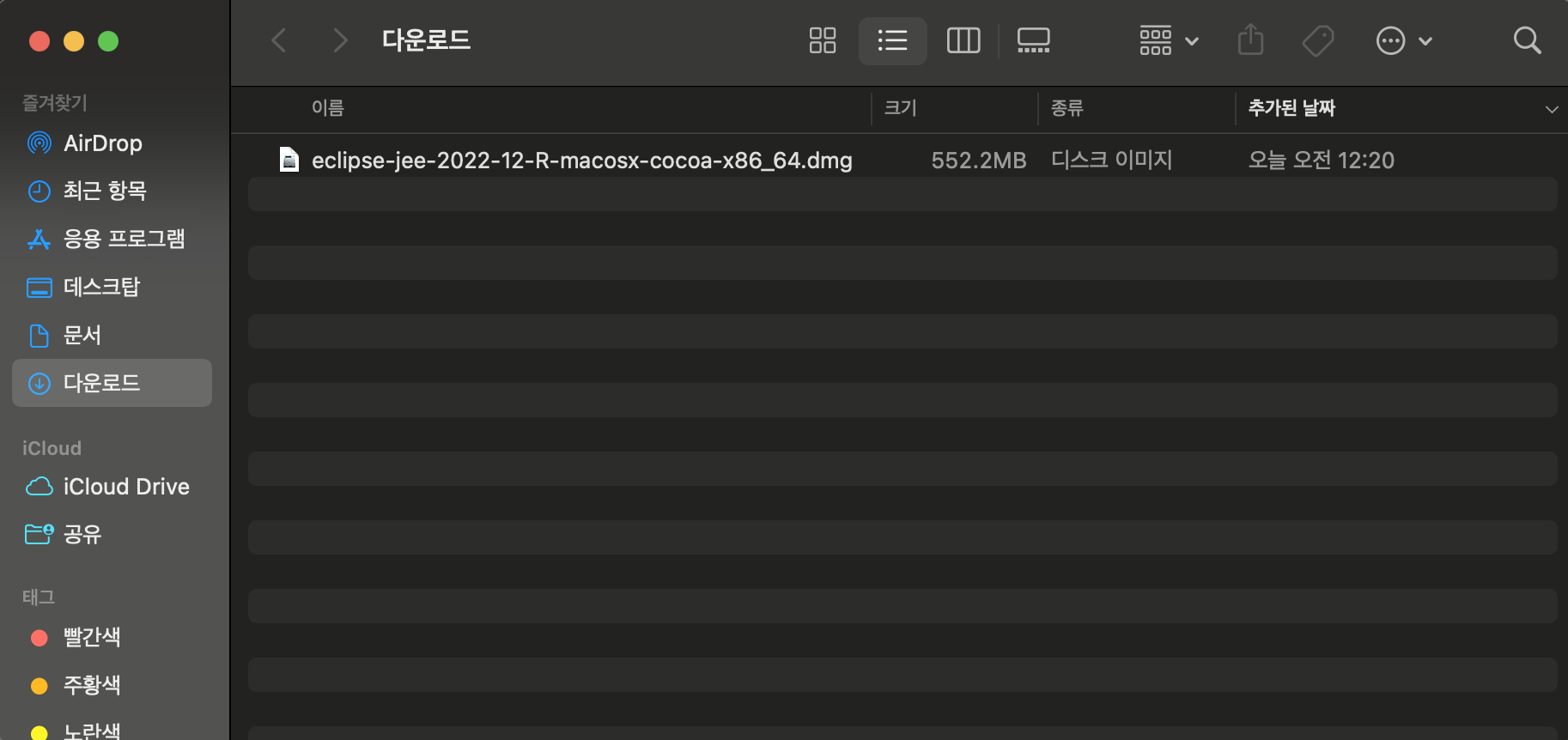
Task: Click the 552.2MB size cell
Action: (979, 161)
